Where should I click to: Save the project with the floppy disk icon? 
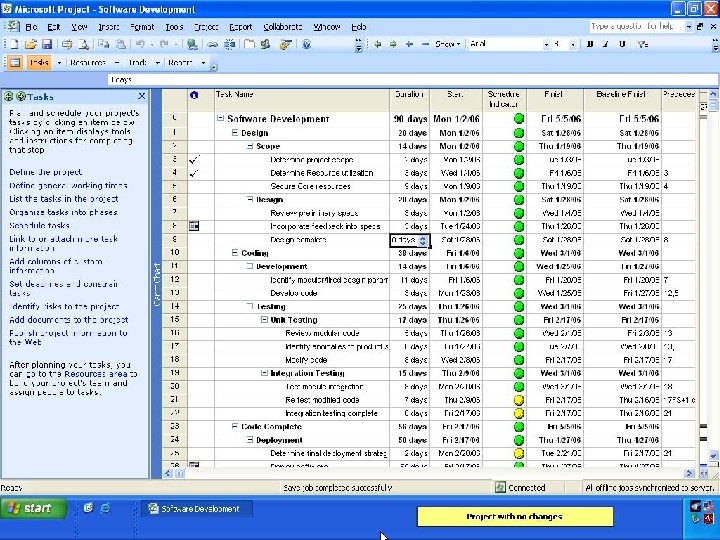47,45
